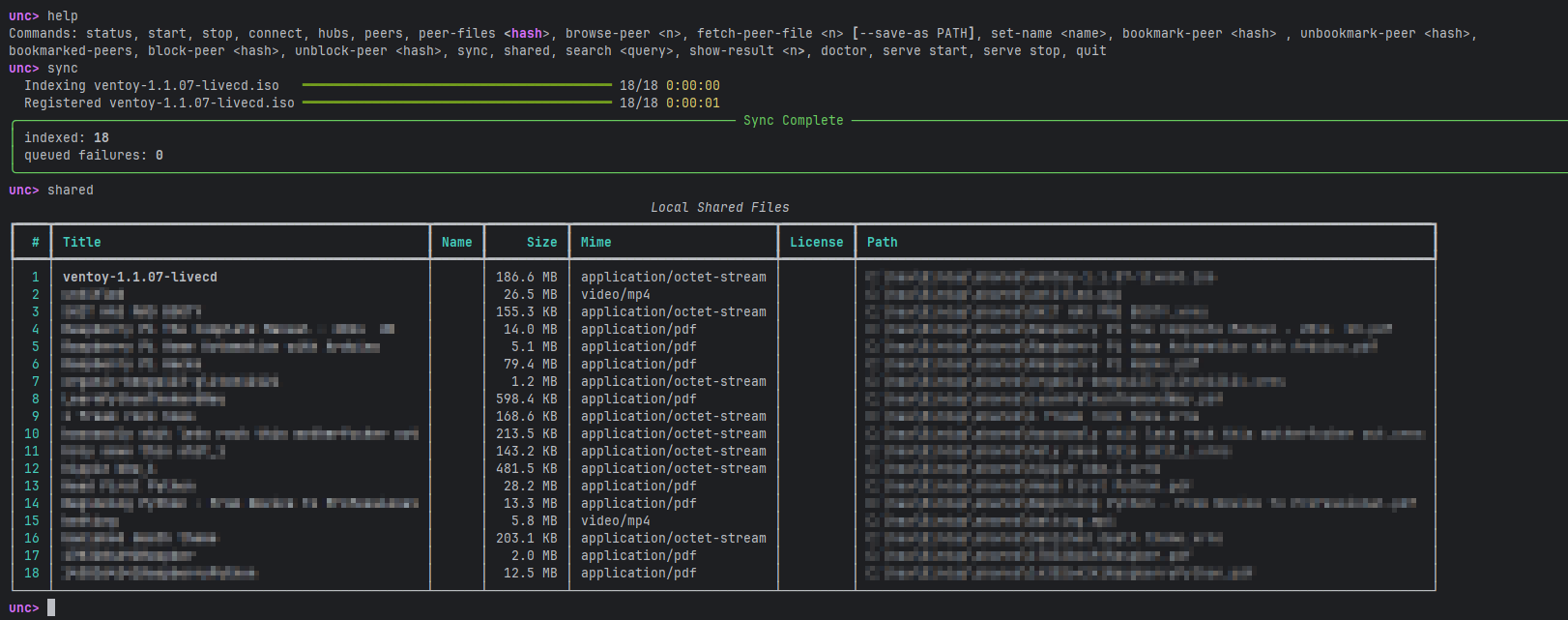Click the Size column header
This screenshot has height=620, width=1568.
click(x=541, y=243)
